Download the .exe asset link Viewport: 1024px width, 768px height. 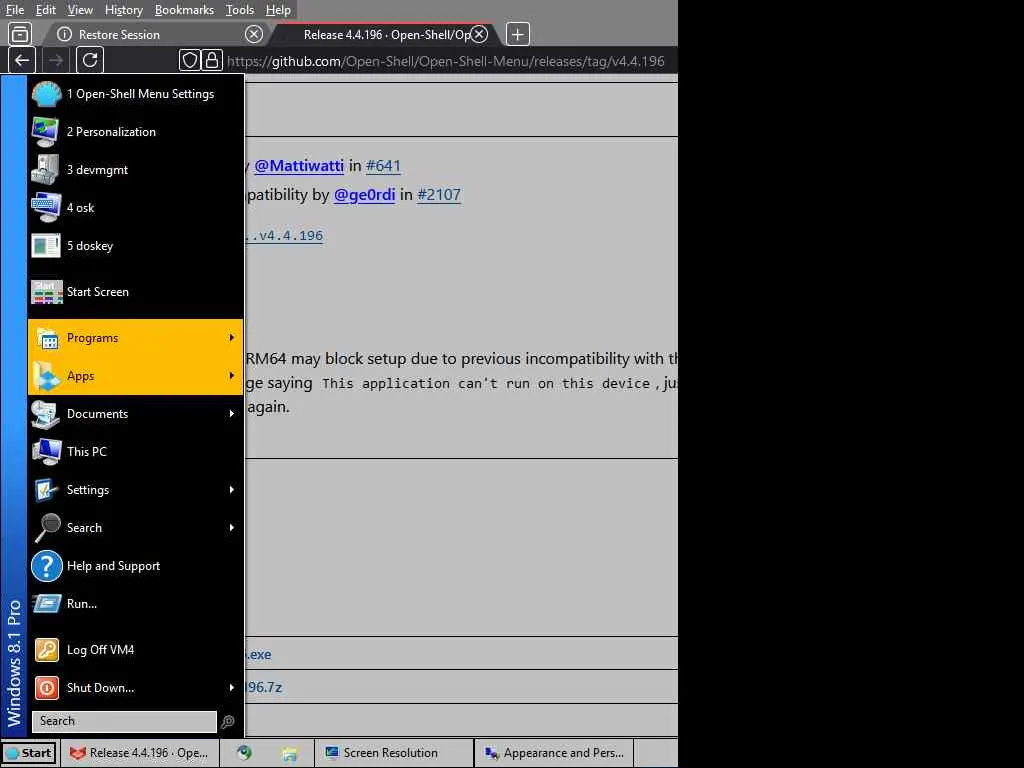[x=259, y=654]
